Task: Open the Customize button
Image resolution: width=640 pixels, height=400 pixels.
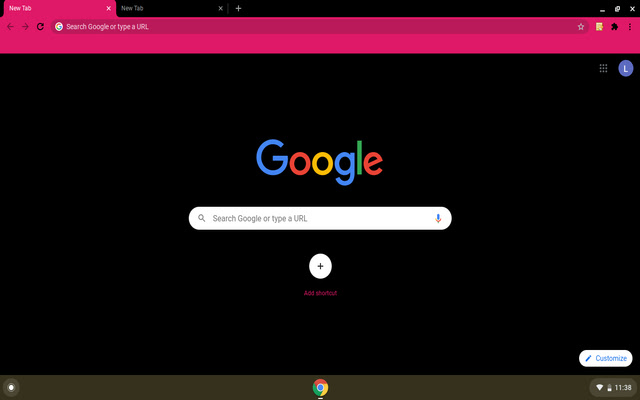Action: pyautogui.click(x=606, y=358)
